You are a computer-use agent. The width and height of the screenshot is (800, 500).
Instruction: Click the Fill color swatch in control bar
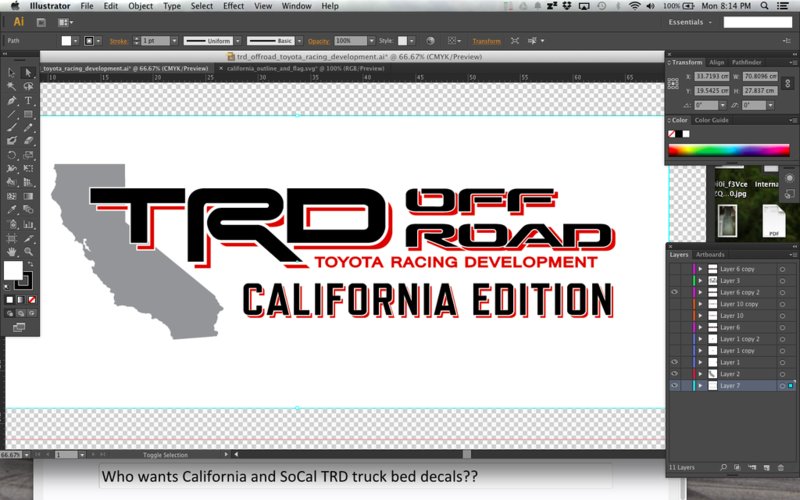click(x=66, y=41)
